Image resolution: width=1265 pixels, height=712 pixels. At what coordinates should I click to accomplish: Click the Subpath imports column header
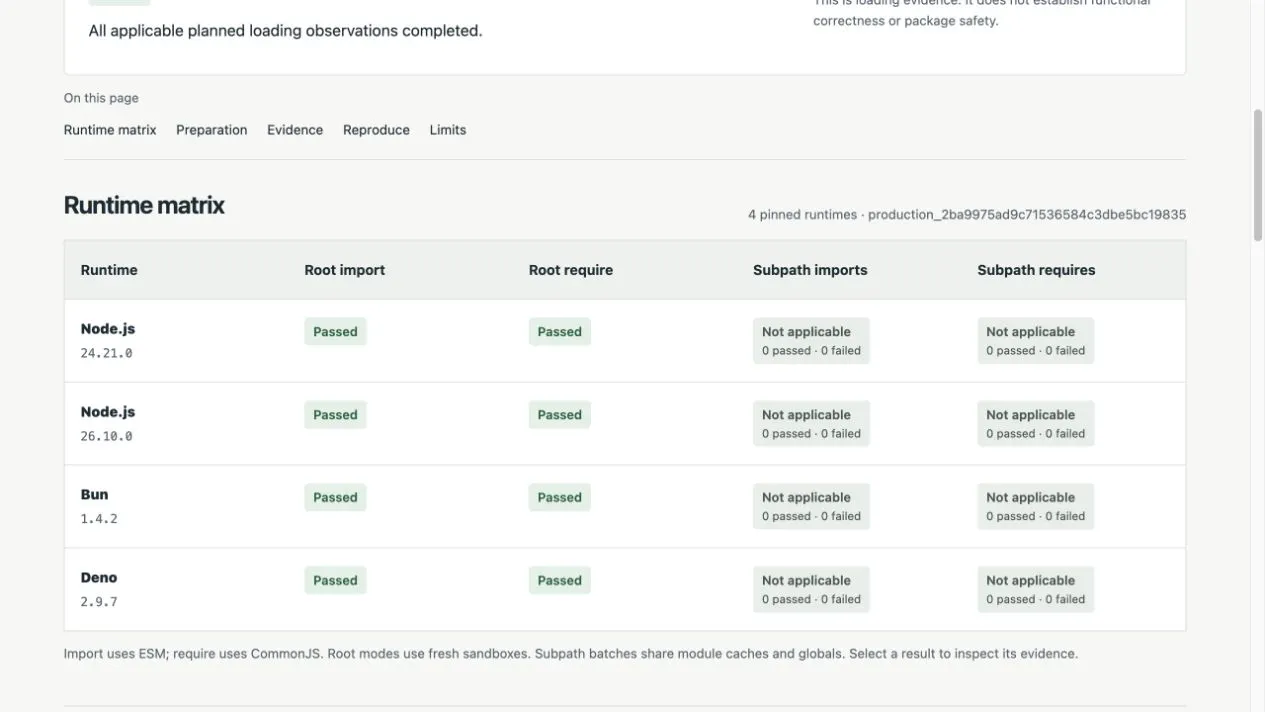[810, 270]
